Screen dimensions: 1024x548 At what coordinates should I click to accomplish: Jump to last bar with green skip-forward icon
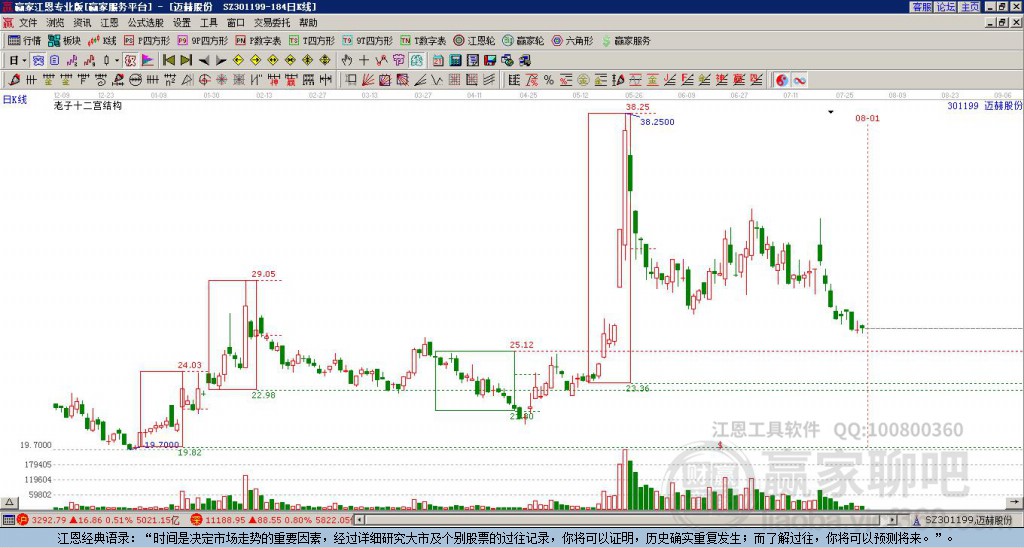click(x=186, y=60)
